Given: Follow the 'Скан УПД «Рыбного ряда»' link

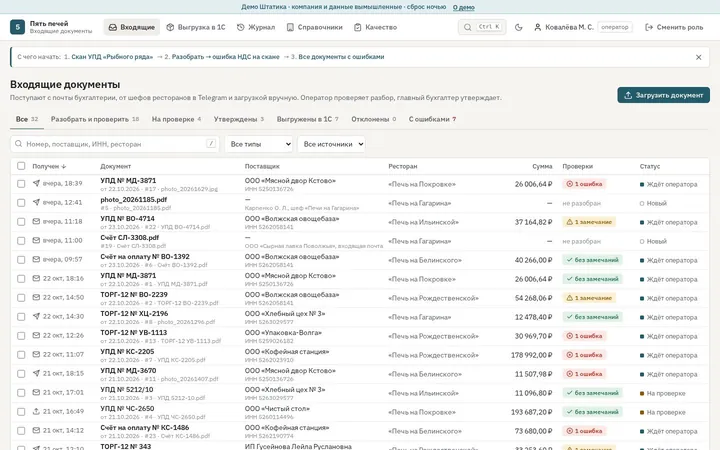Looking at the screenshot, I should [x=112, y=57].
